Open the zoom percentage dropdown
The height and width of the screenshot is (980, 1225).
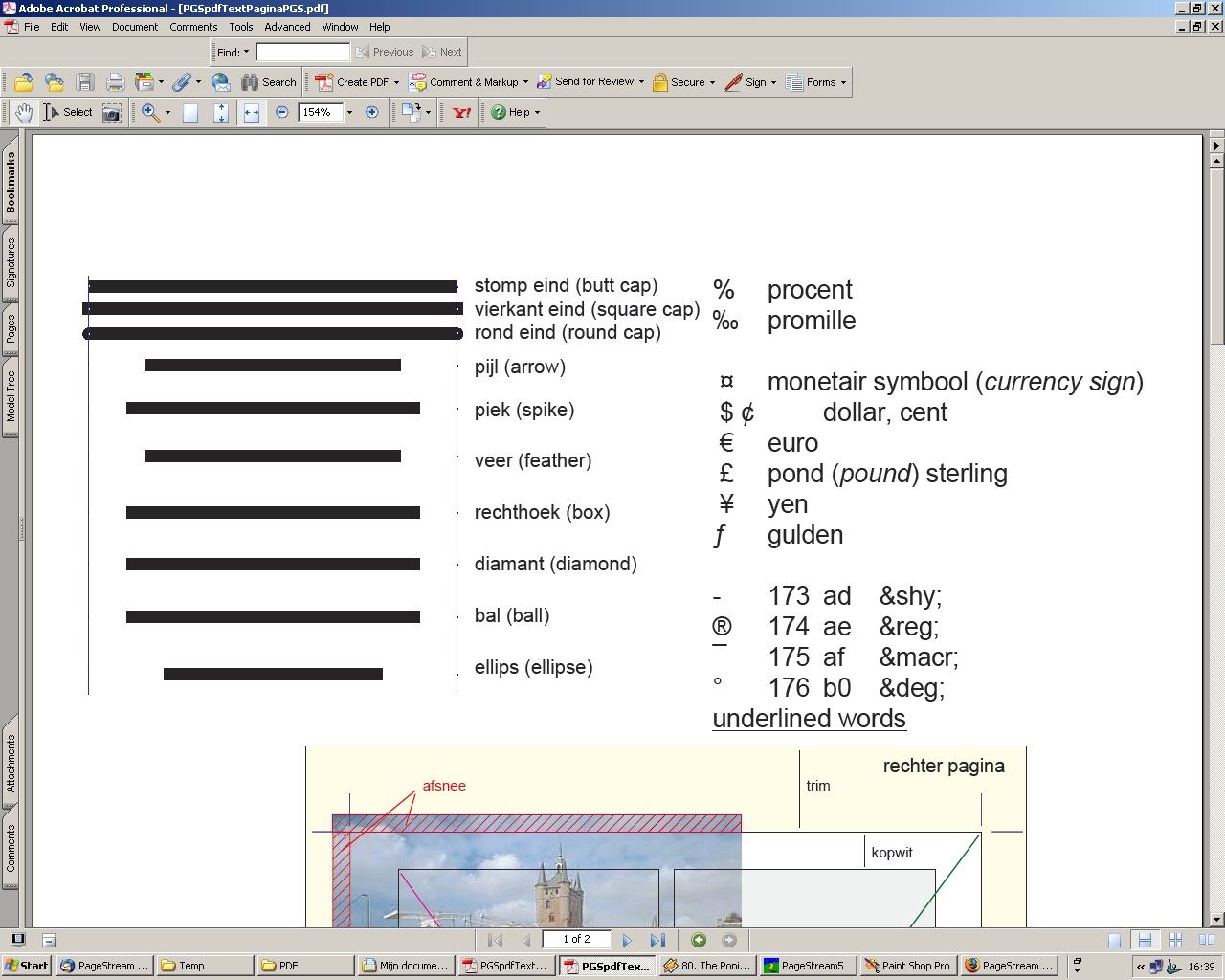349,113
